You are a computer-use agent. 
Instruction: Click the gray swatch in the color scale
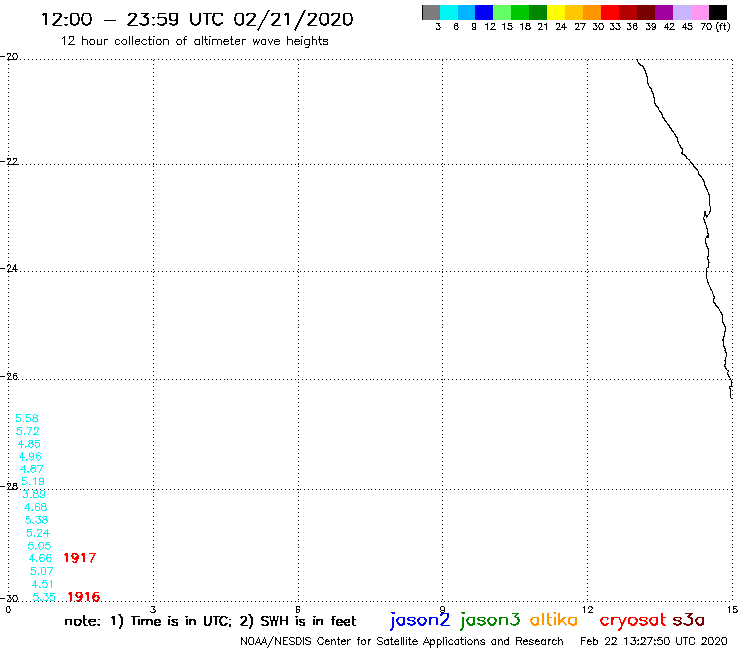click(431, 12)
